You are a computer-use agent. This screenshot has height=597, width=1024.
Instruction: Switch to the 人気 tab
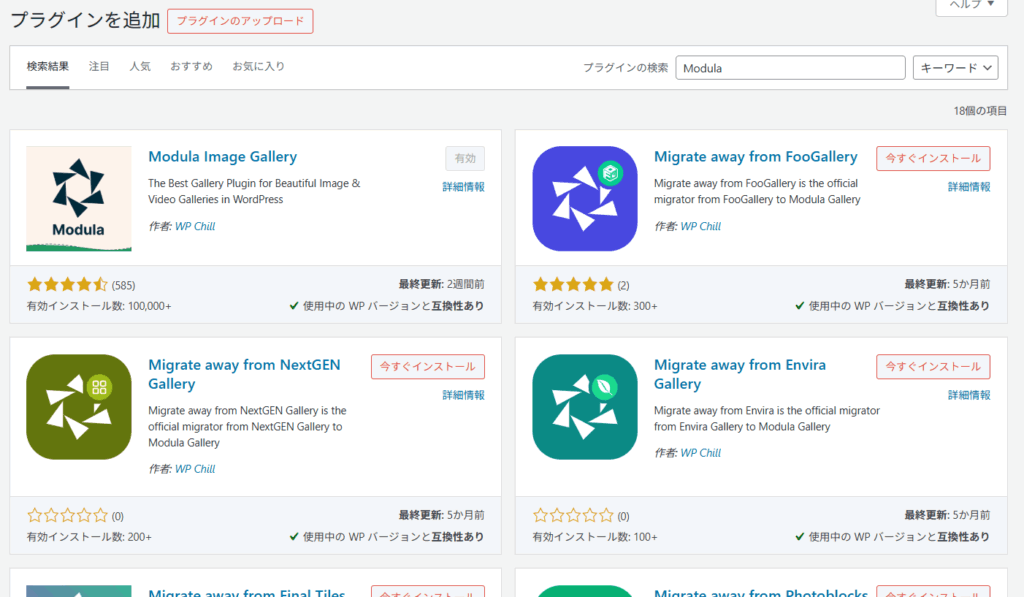[140, 67]
